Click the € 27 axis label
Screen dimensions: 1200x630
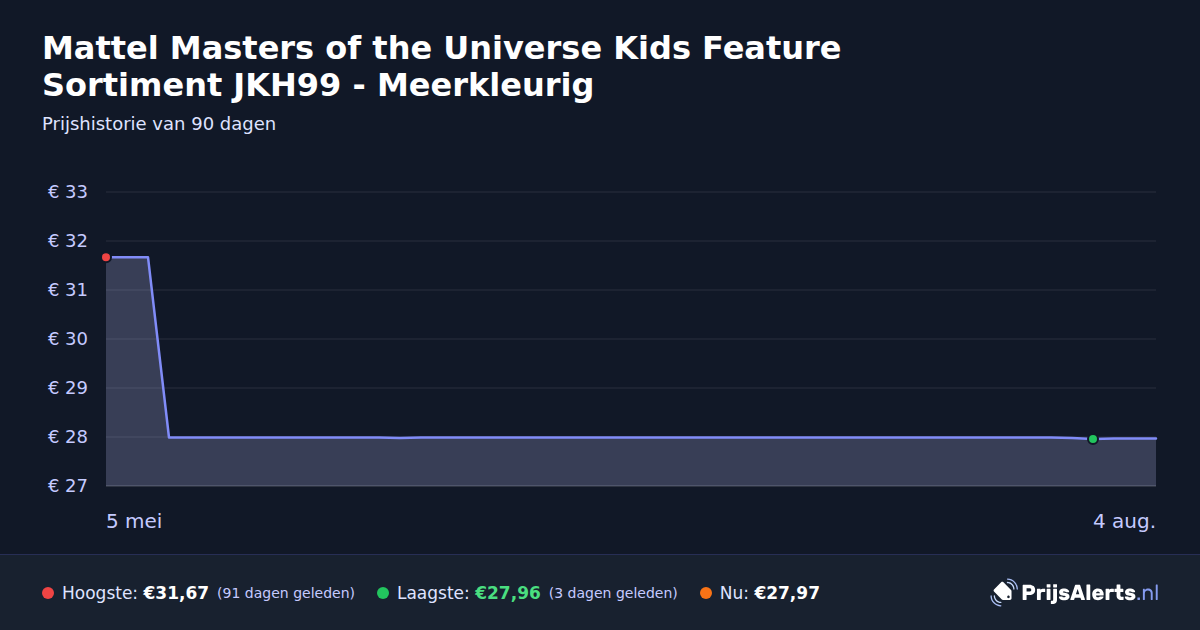[68, 486]
